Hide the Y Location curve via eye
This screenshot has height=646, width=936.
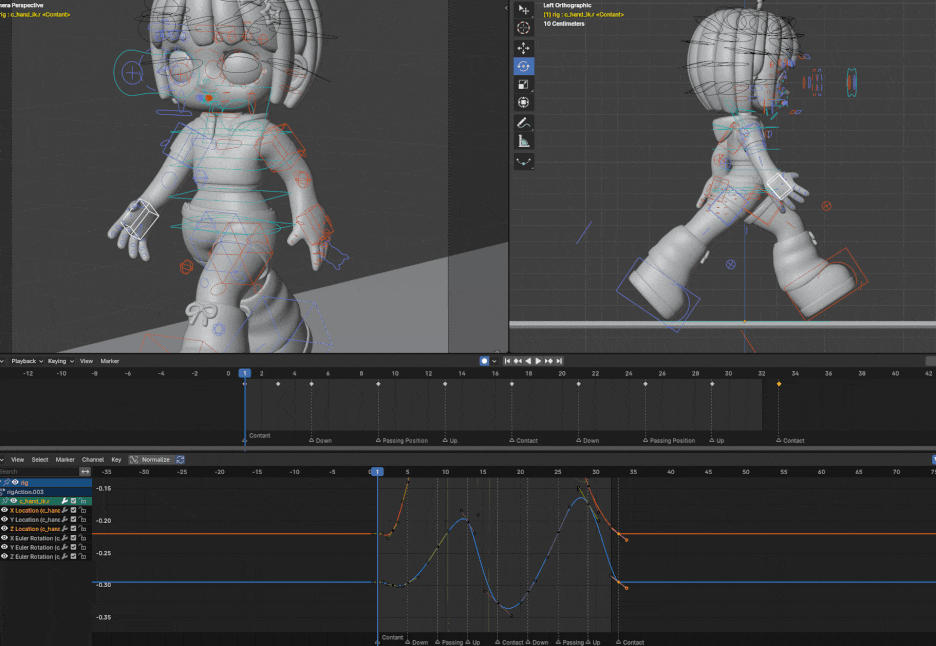pos(4,519)
